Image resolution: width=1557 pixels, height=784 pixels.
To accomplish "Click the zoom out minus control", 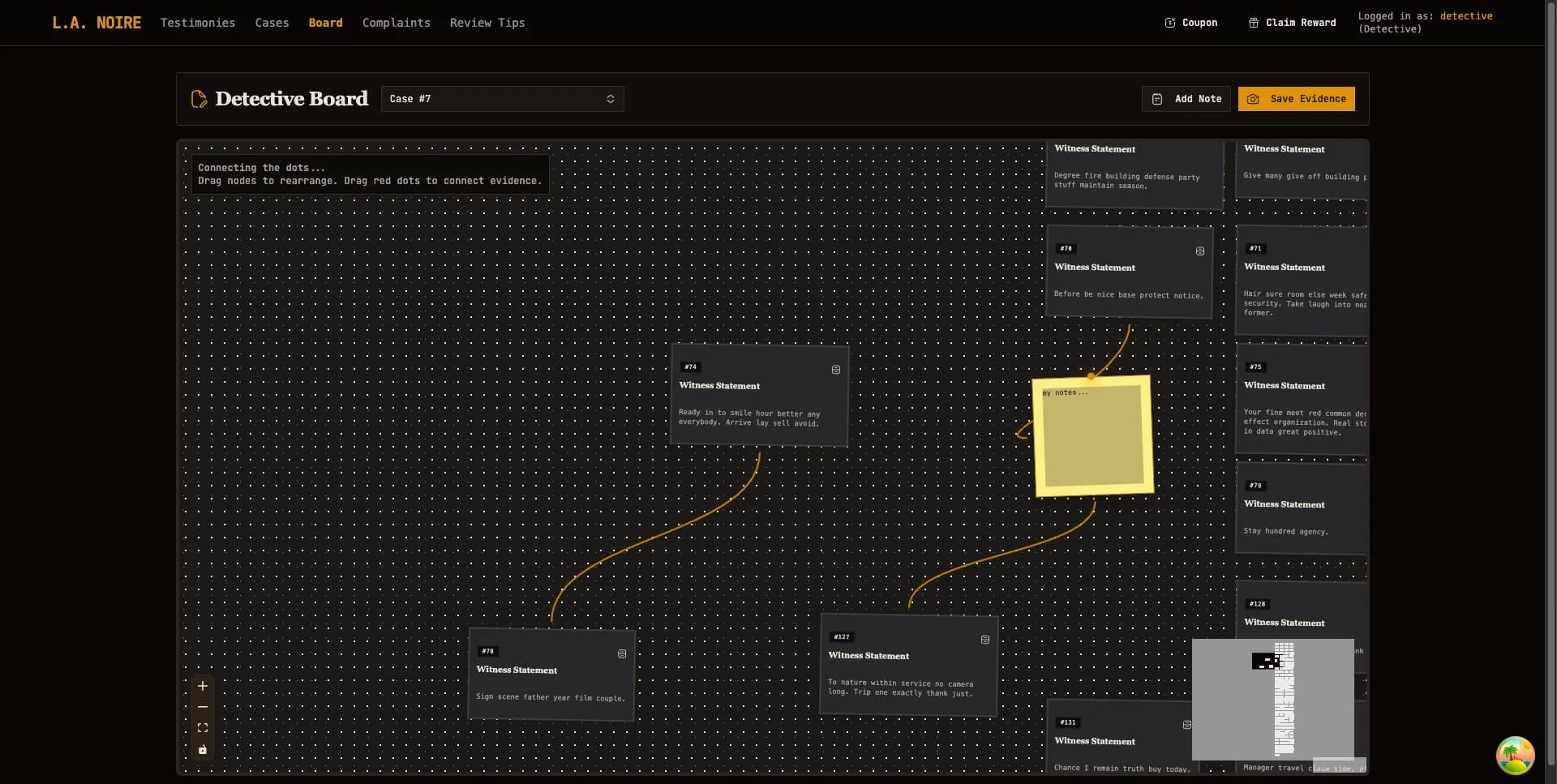I will pyautogui.click(x=203, y=707).
